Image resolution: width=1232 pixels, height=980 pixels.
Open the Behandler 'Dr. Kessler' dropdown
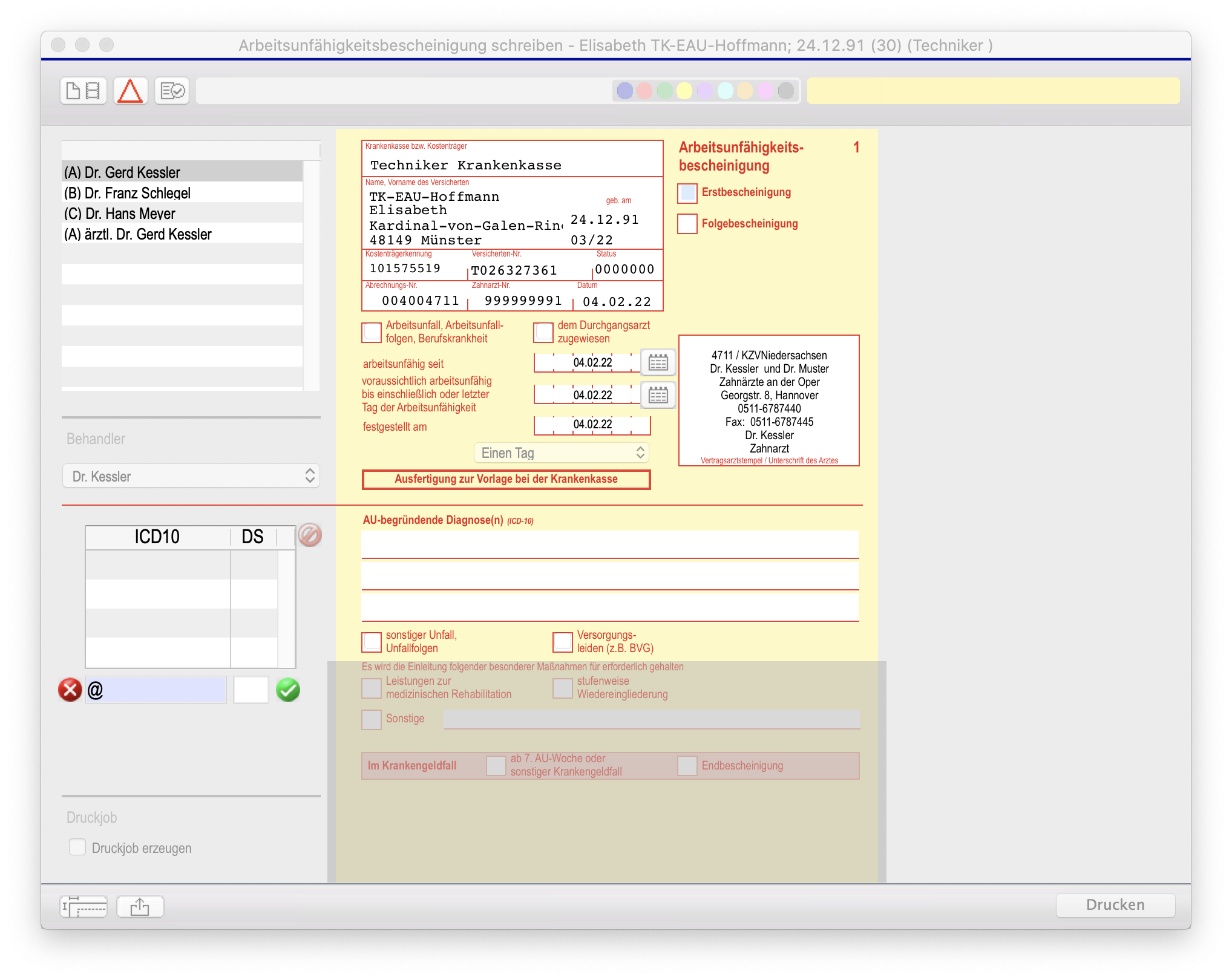[191, 476]
